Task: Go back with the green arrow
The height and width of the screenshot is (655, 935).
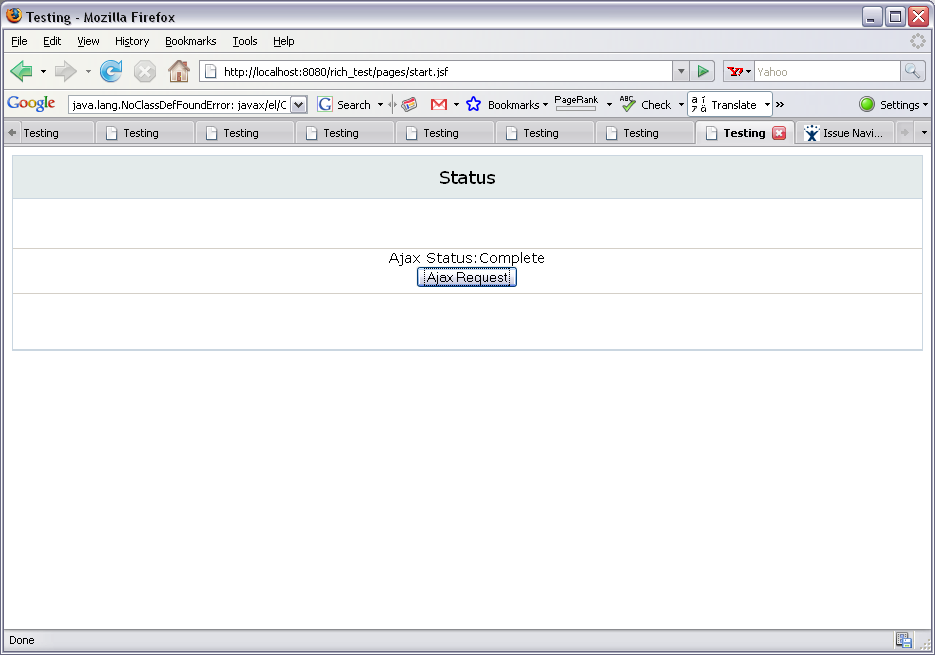Action: click(21, 72)
